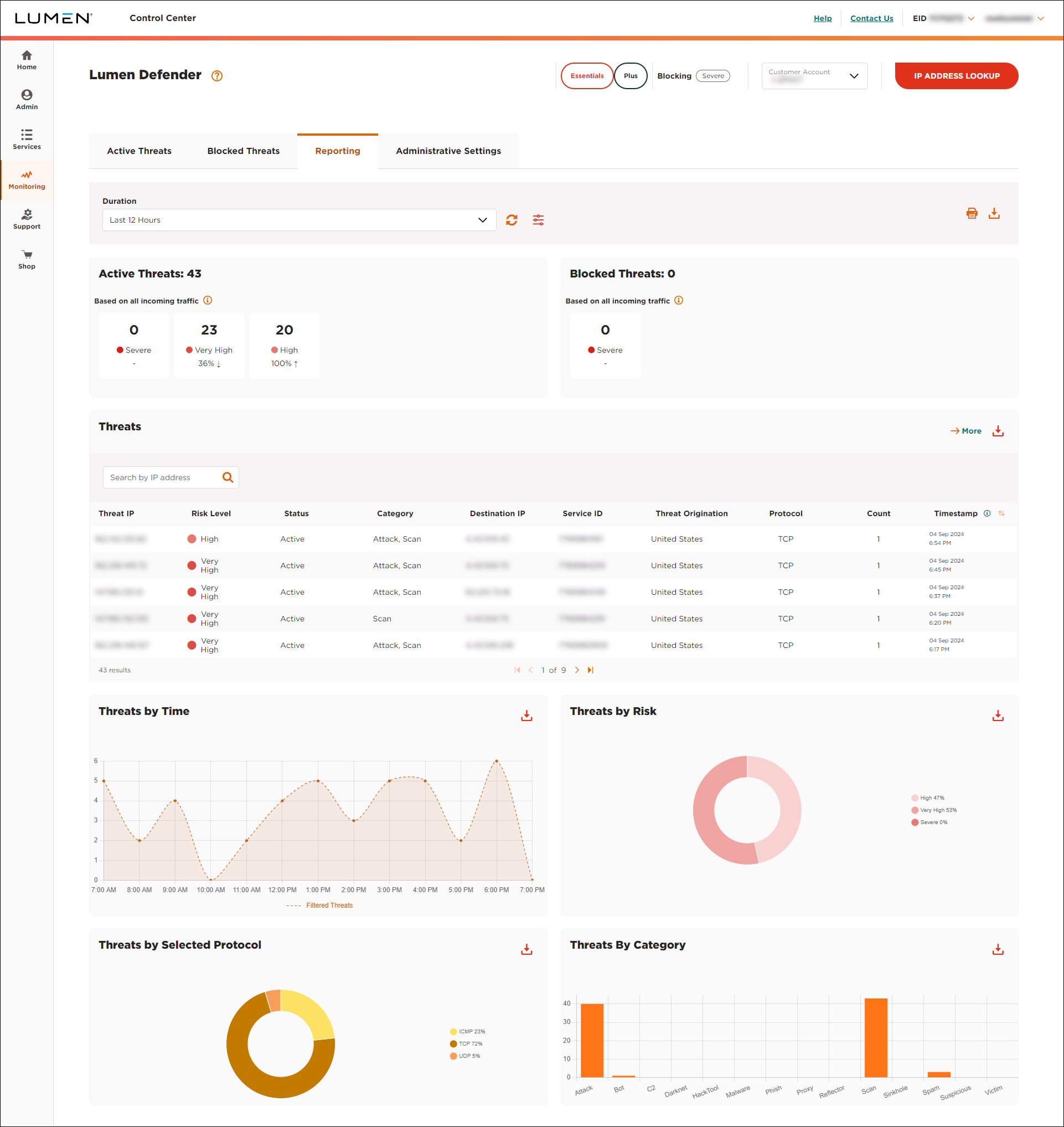Download the Threats by Risk chart
The height and width of the screenshot is (1127, 1064).
(x=998, y=716)
